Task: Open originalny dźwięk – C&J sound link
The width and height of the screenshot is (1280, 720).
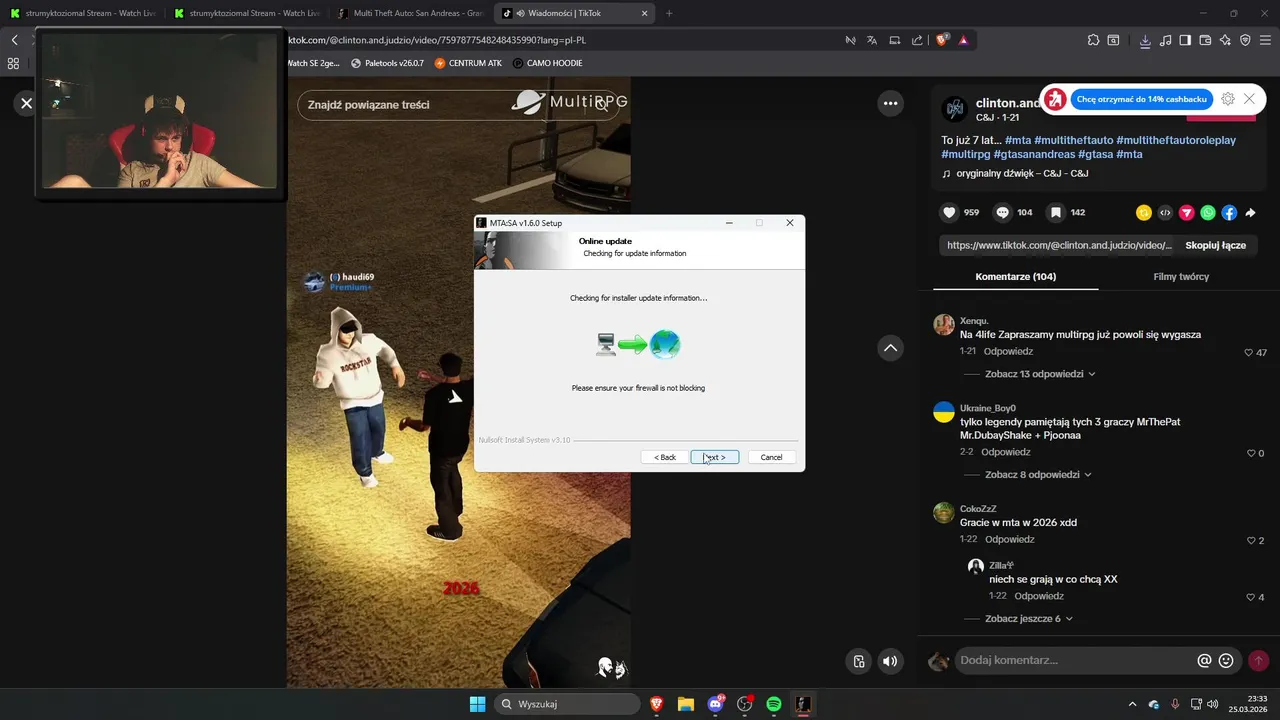Action: [x=1014, y=173]
